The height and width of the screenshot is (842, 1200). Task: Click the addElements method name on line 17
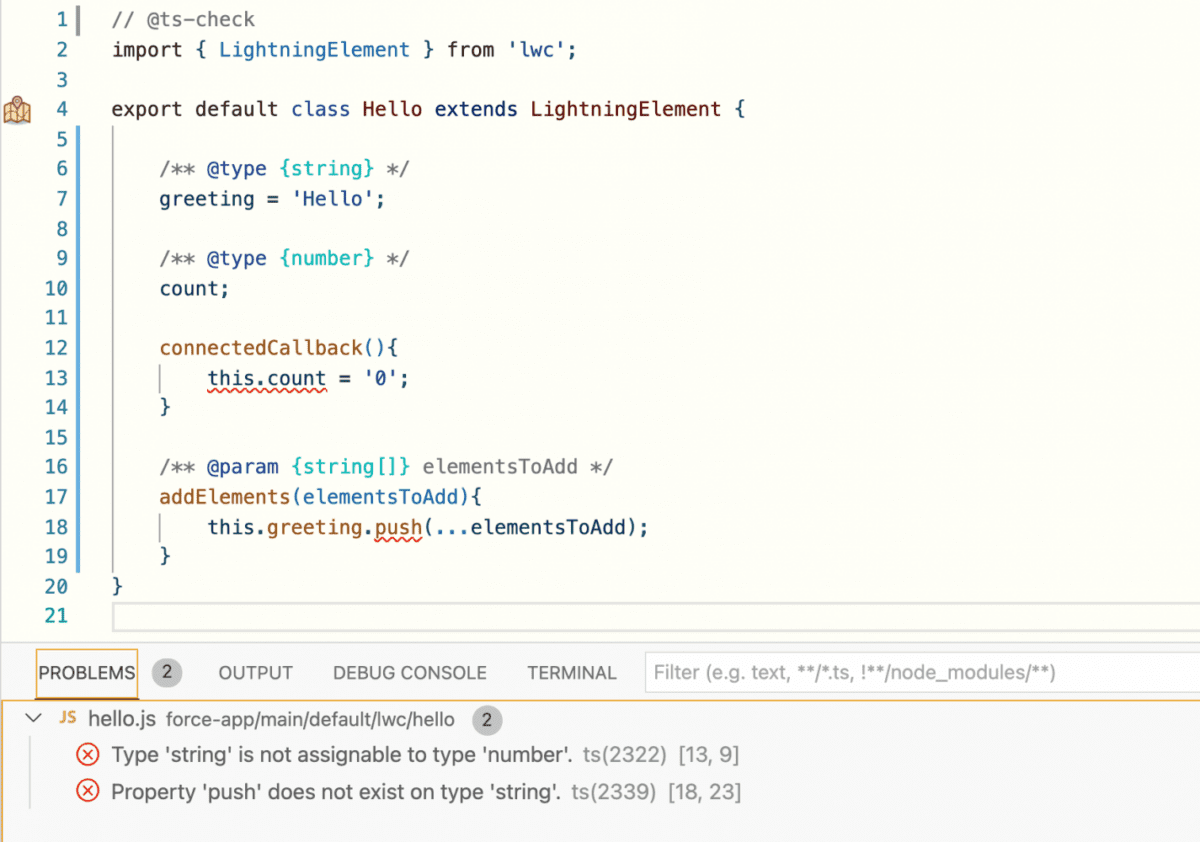tap(225, 497)
